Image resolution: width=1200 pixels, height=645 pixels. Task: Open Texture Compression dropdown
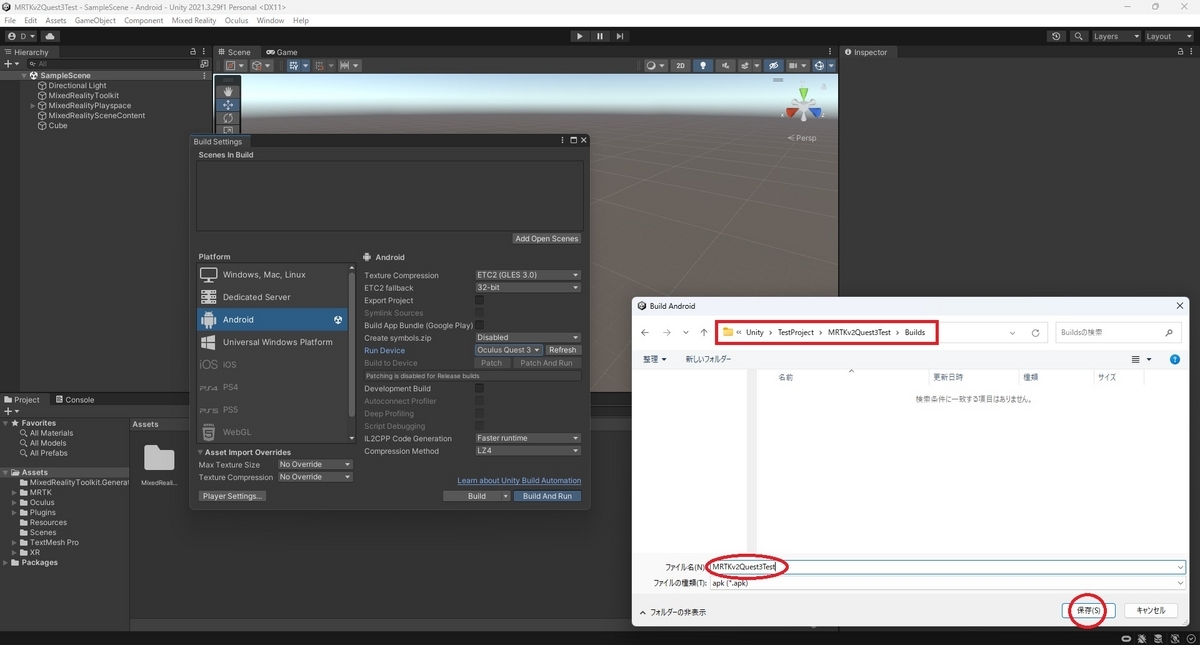point(528,275)
